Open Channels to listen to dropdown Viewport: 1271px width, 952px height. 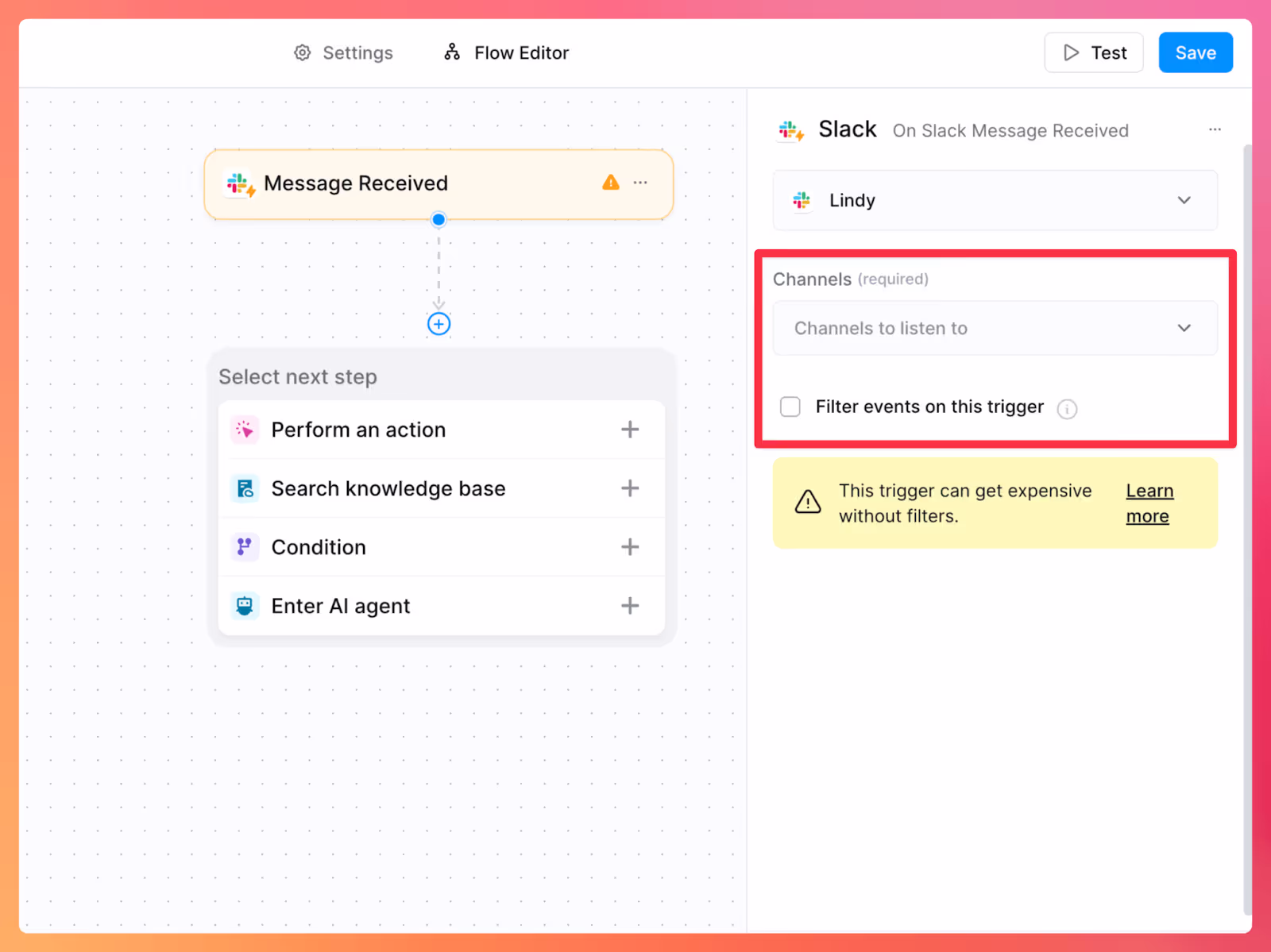coord(995,328)
